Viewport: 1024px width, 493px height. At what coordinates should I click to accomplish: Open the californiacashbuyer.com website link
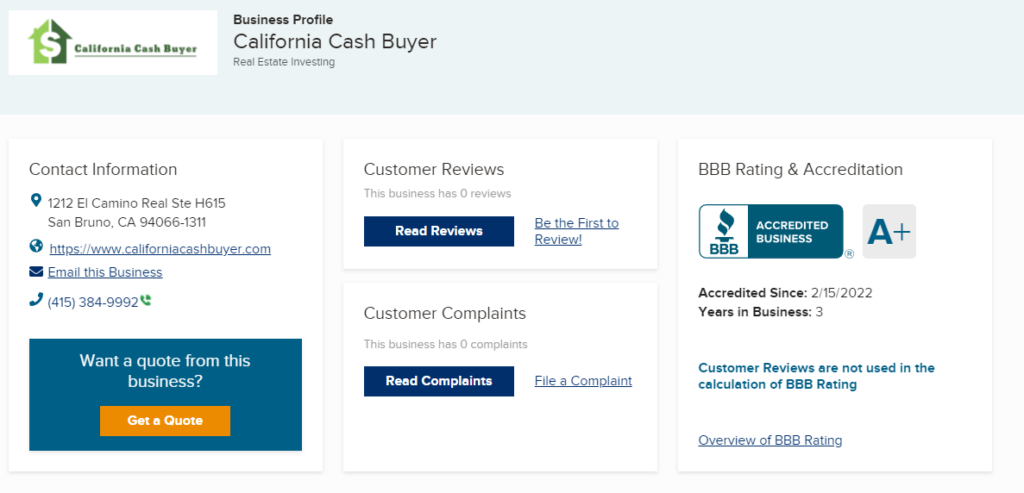coord(160,249)
